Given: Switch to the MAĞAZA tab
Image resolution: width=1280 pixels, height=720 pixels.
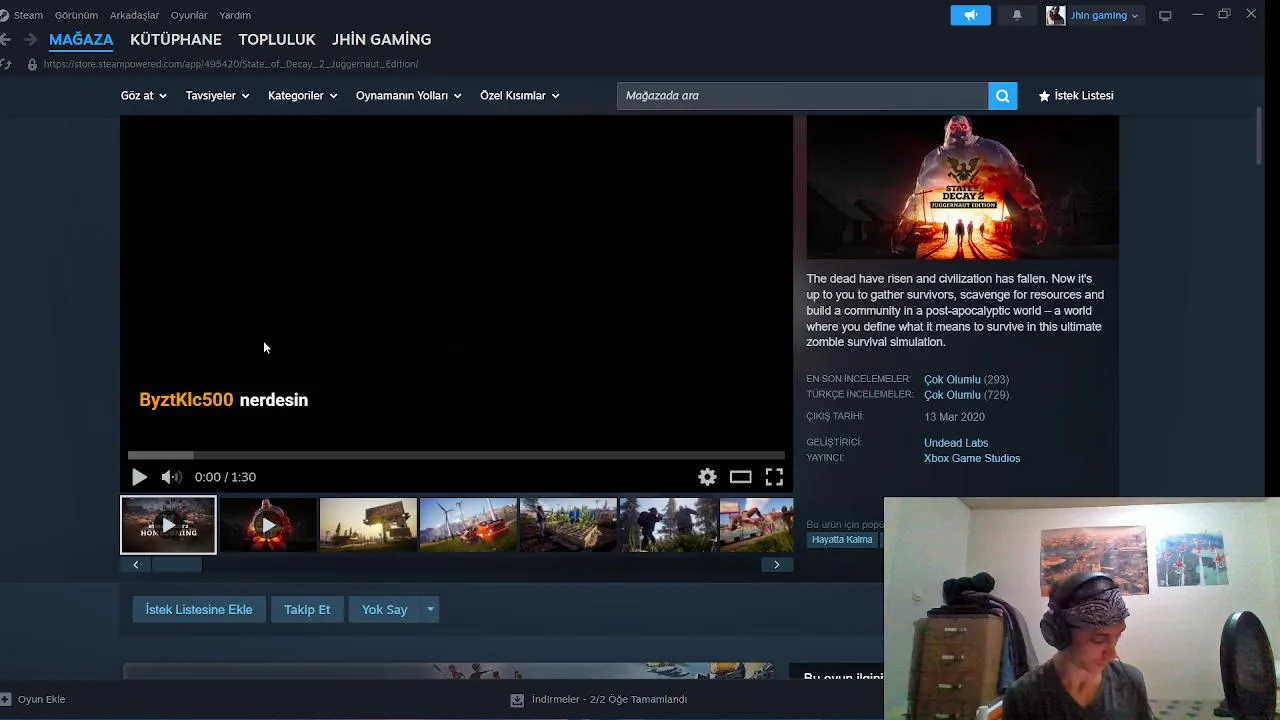Looking at the screenshot, I should tap(81, 40).
